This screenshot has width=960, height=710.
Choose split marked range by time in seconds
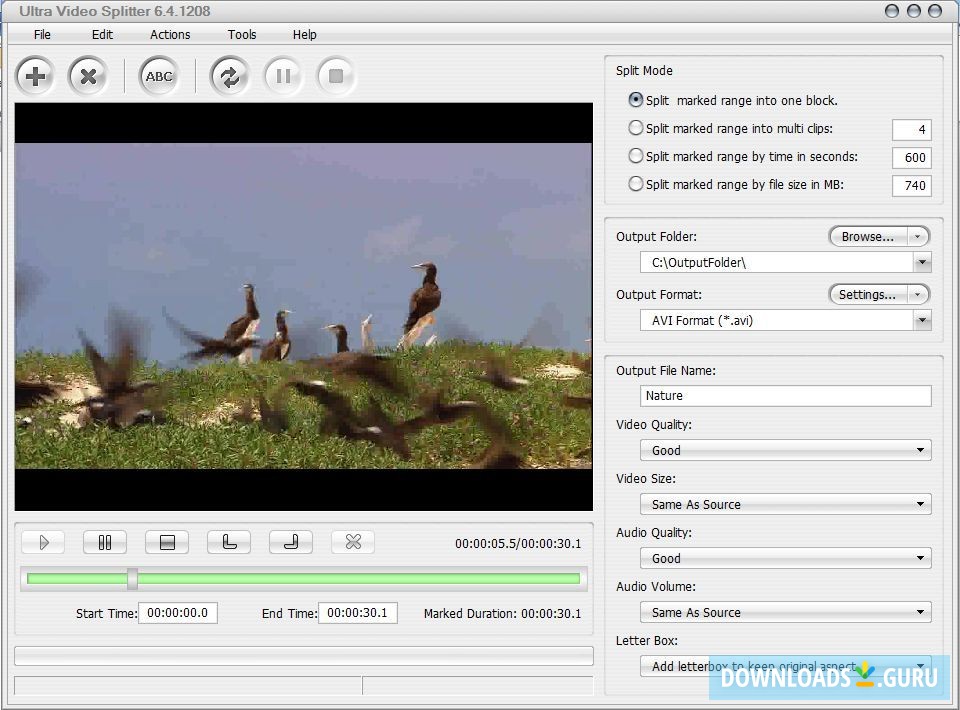pyautogui.click(x=636, y=156)
